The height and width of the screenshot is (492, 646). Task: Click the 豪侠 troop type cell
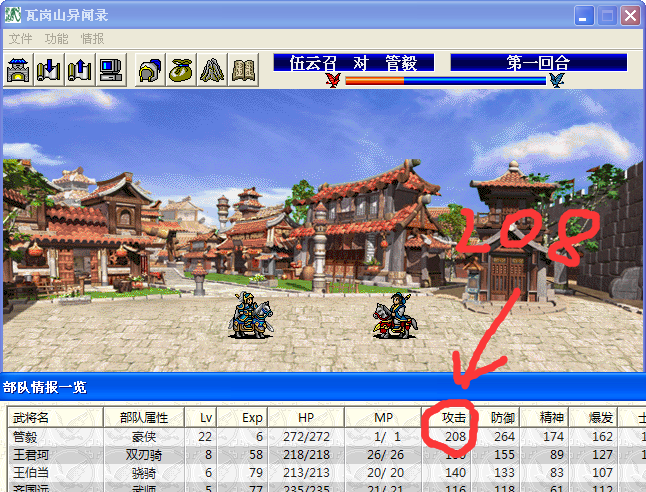pos(144,437)
